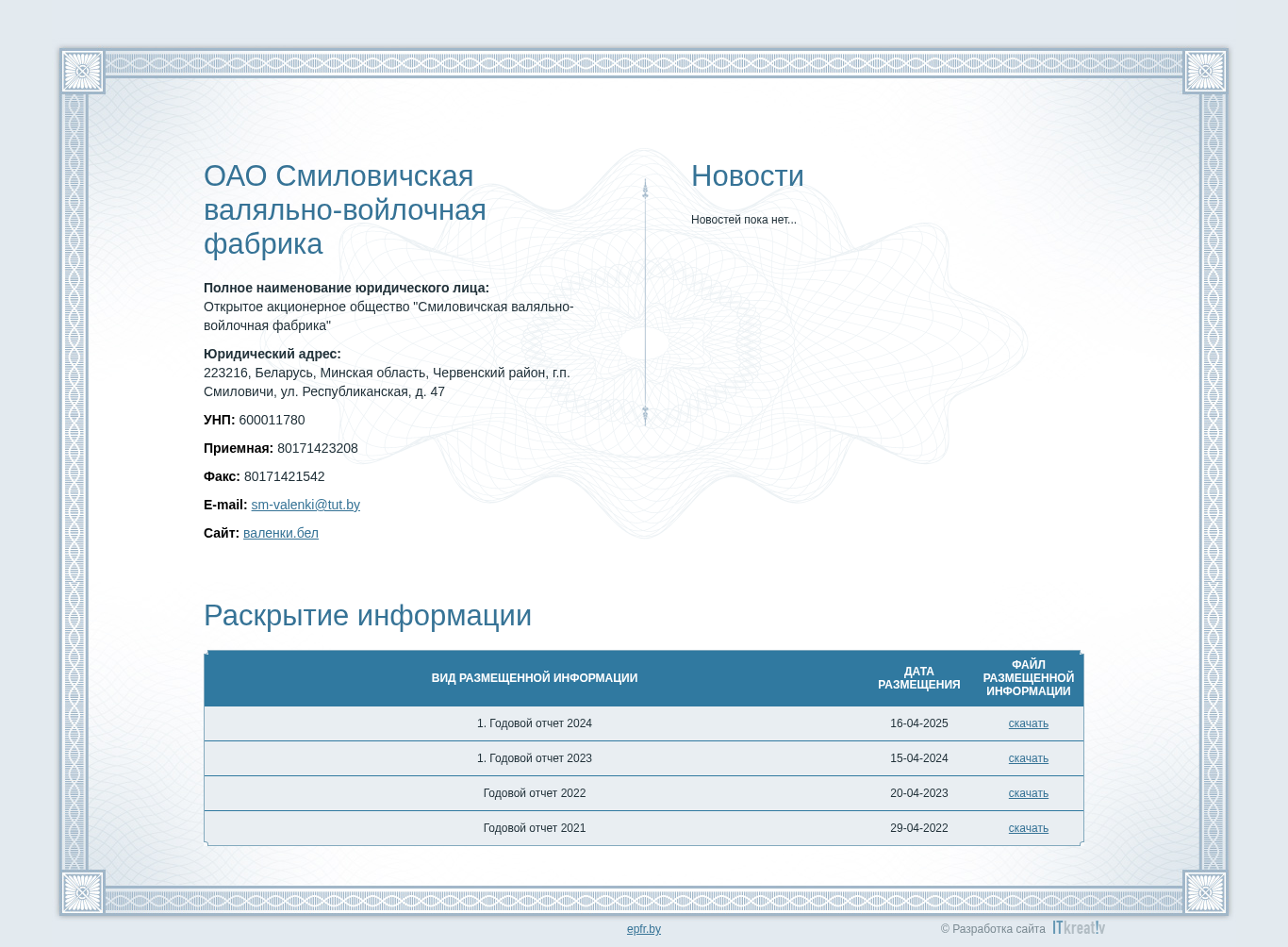Image resolution: width=1288 pixels, height=947 pixels.
Task: Click the Полное наименование юридического лица label
Action: tap(346, 288)
